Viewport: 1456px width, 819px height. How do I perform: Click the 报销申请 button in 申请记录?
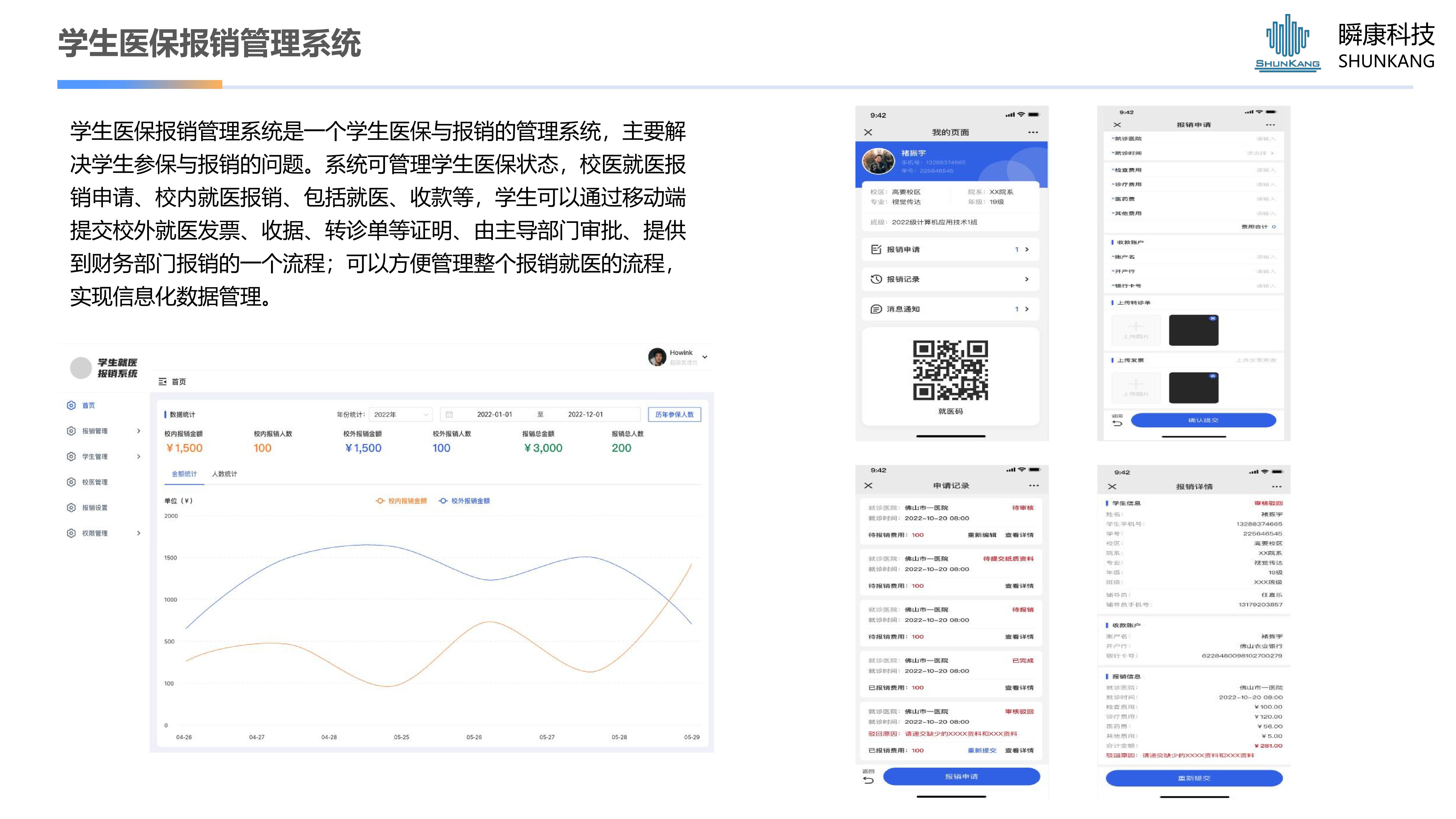961,777
